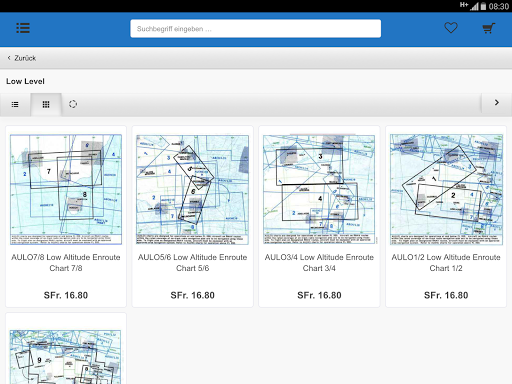Select AULO5/6 Low Altitude Enroute title
The width and height of the screenshot is (512, 384).
pos(193,263)
